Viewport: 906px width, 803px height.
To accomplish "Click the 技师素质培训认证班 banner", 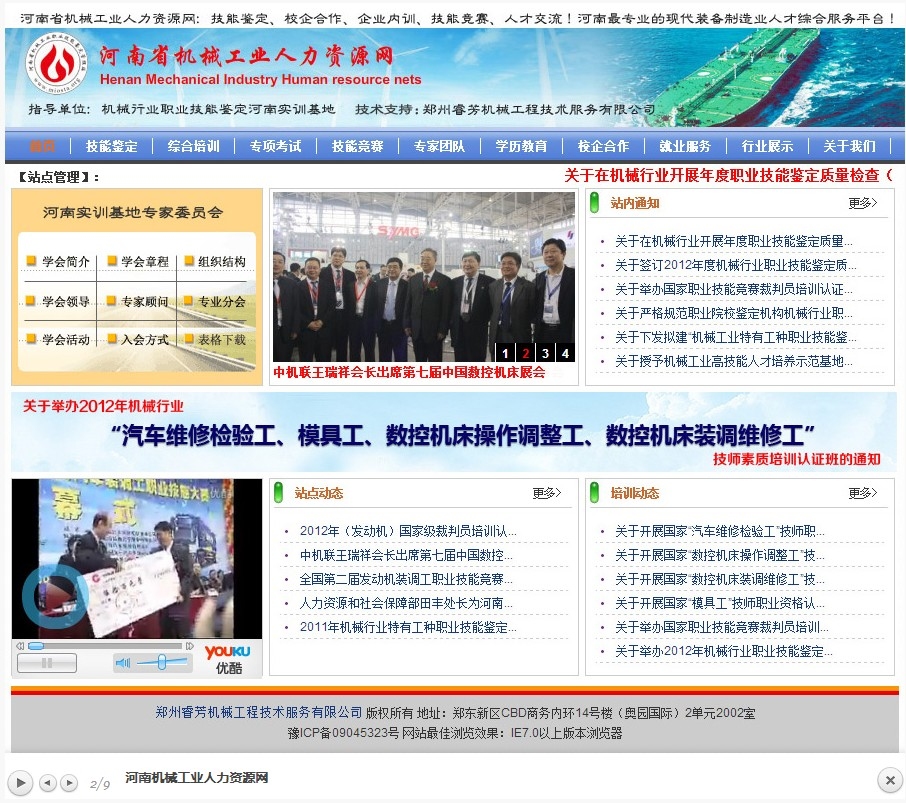I will 454,432.
